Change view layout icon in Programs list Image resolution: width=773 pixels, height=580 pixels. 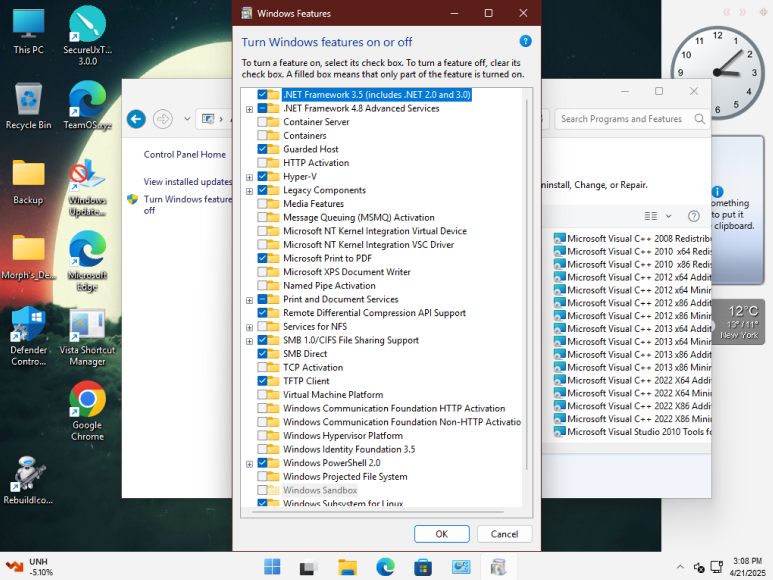[x=650, y=216]
